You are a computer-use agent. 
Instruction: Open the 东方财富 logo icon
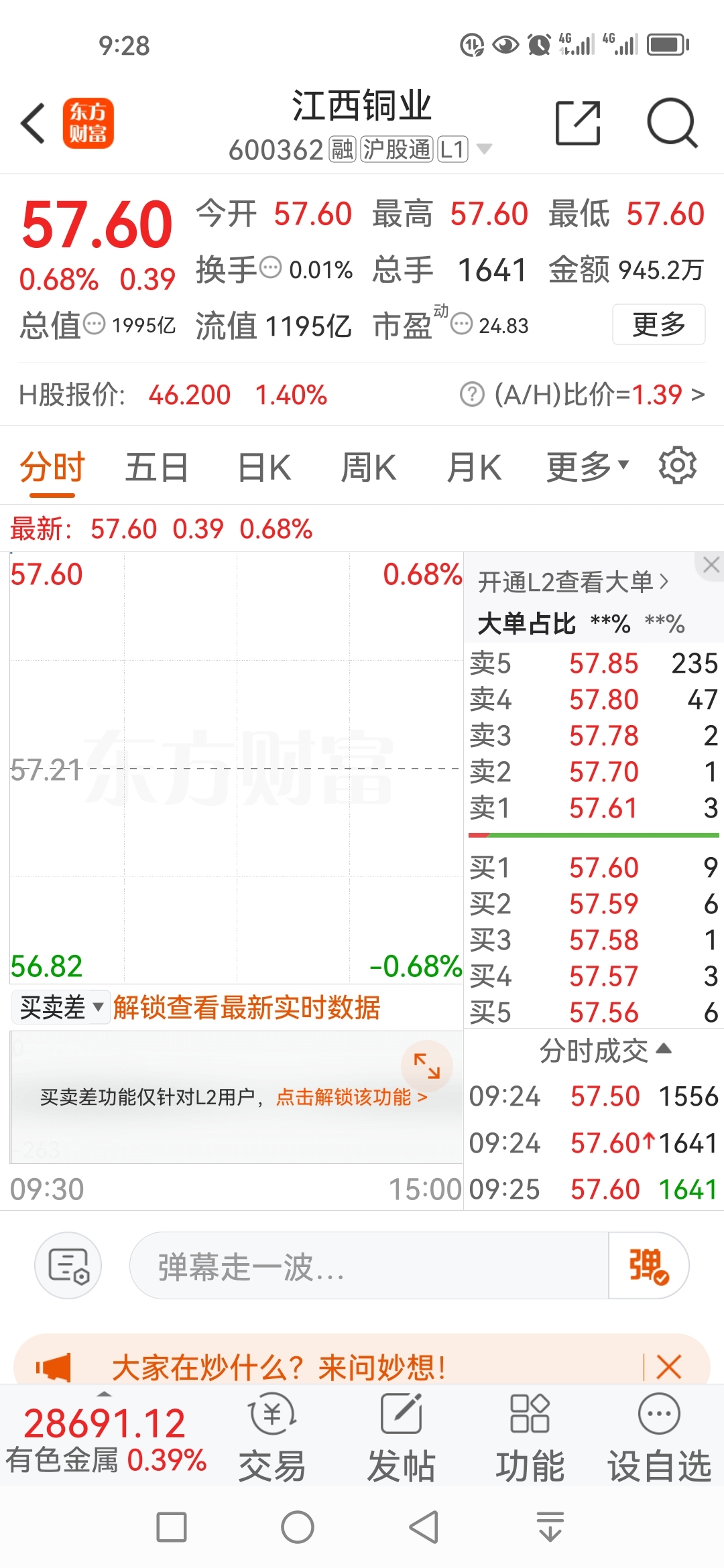coord(88,123)
